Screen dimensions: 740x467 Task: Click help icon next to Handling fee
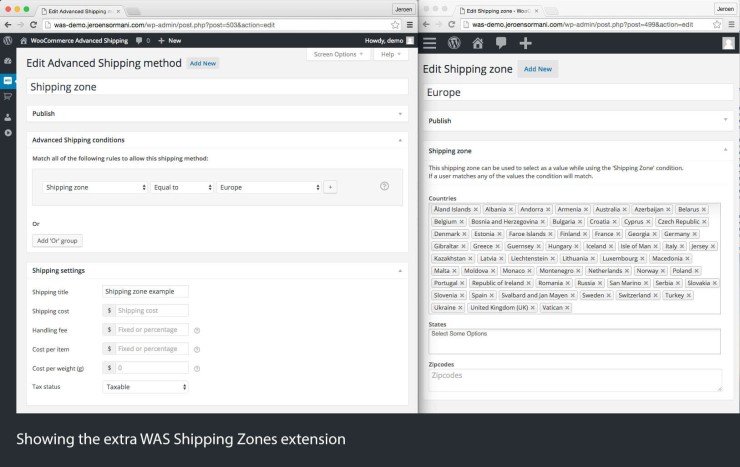pyautogui.click(x=197, y=331)
